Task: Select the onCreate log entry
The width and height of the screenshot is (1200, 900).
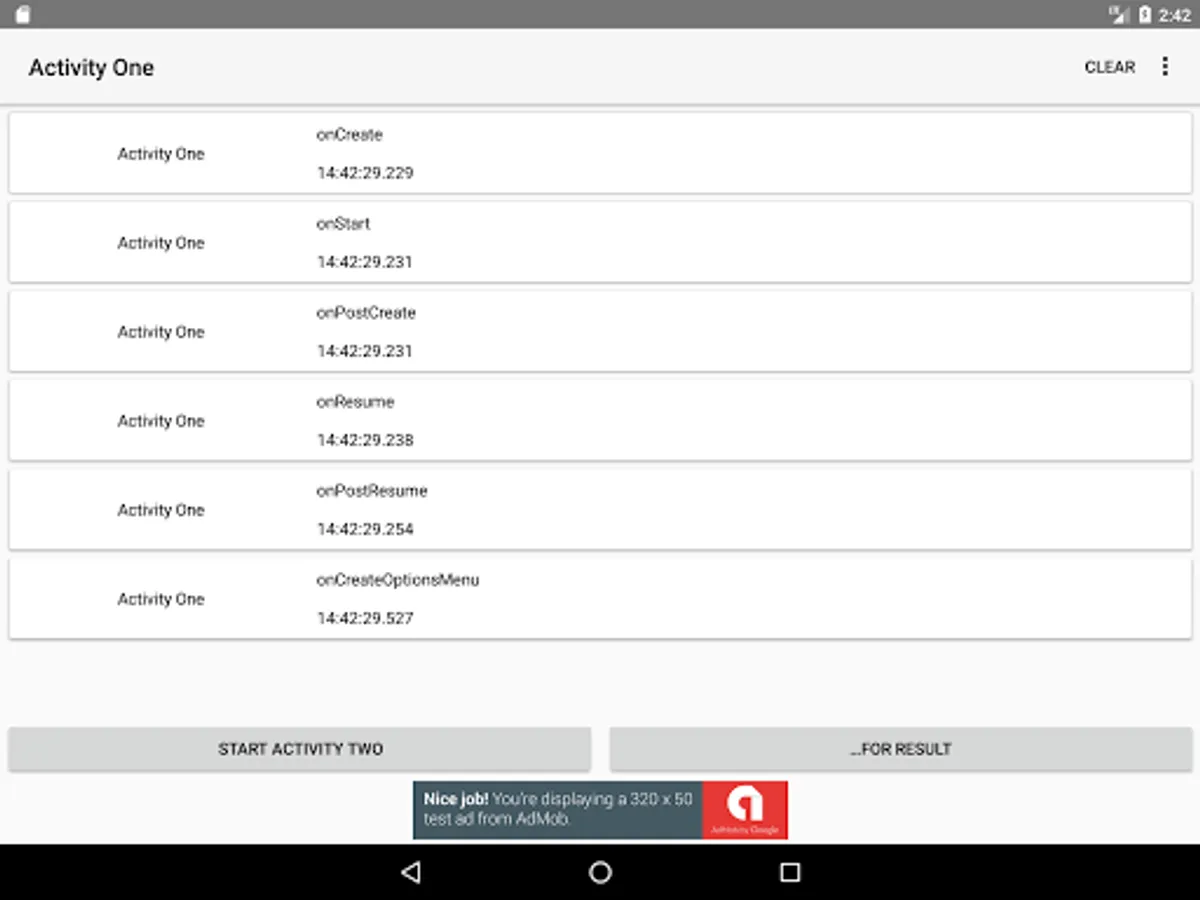Action: (x=600, y=152)
